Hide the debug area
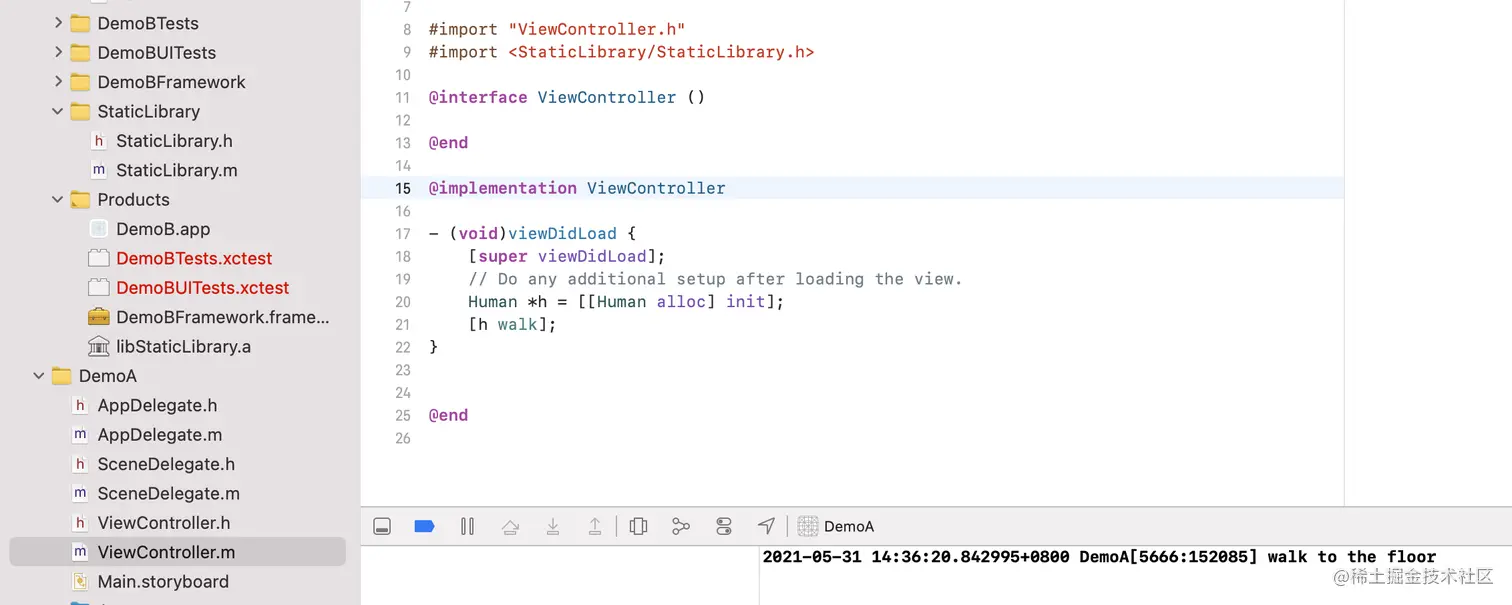 (x=382, y=526)
